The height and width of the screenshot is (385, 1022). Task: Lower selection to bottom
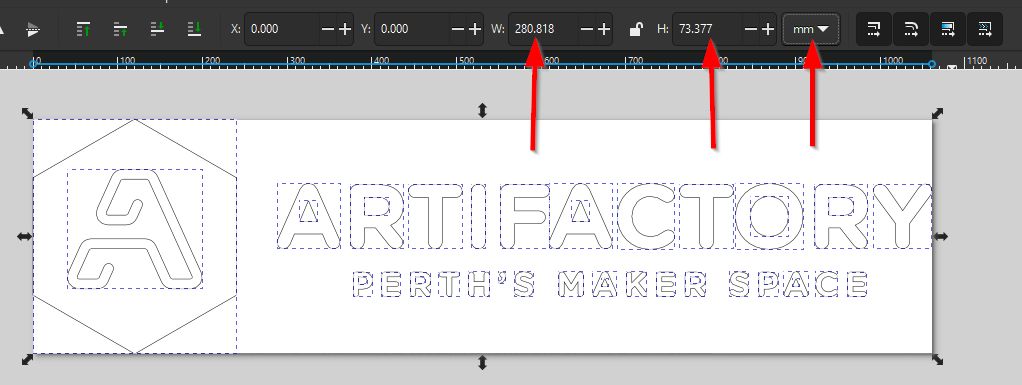195,29
